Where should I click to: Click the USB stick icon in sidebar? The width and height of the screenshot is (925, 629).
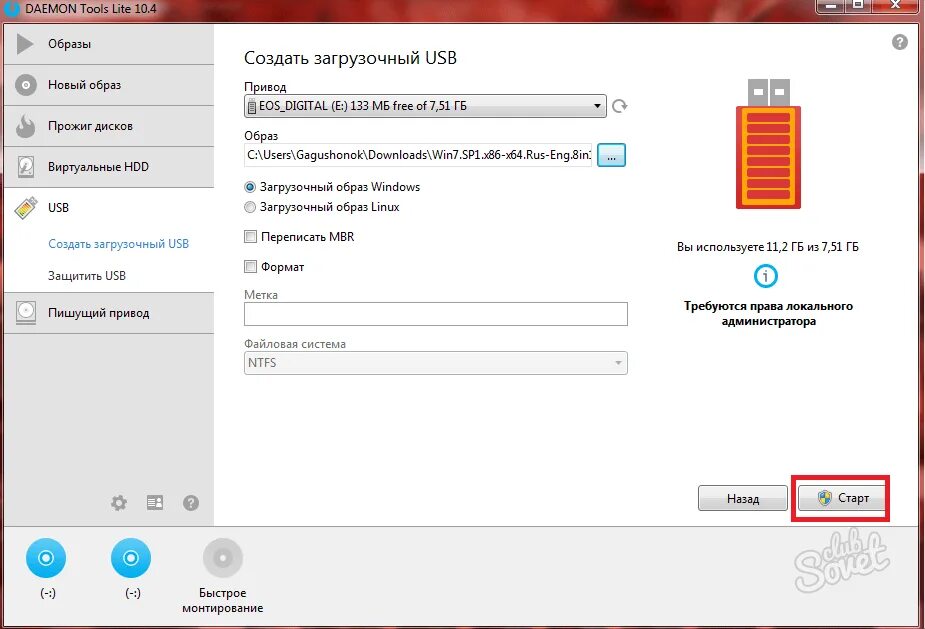click(x=25, y=208)
